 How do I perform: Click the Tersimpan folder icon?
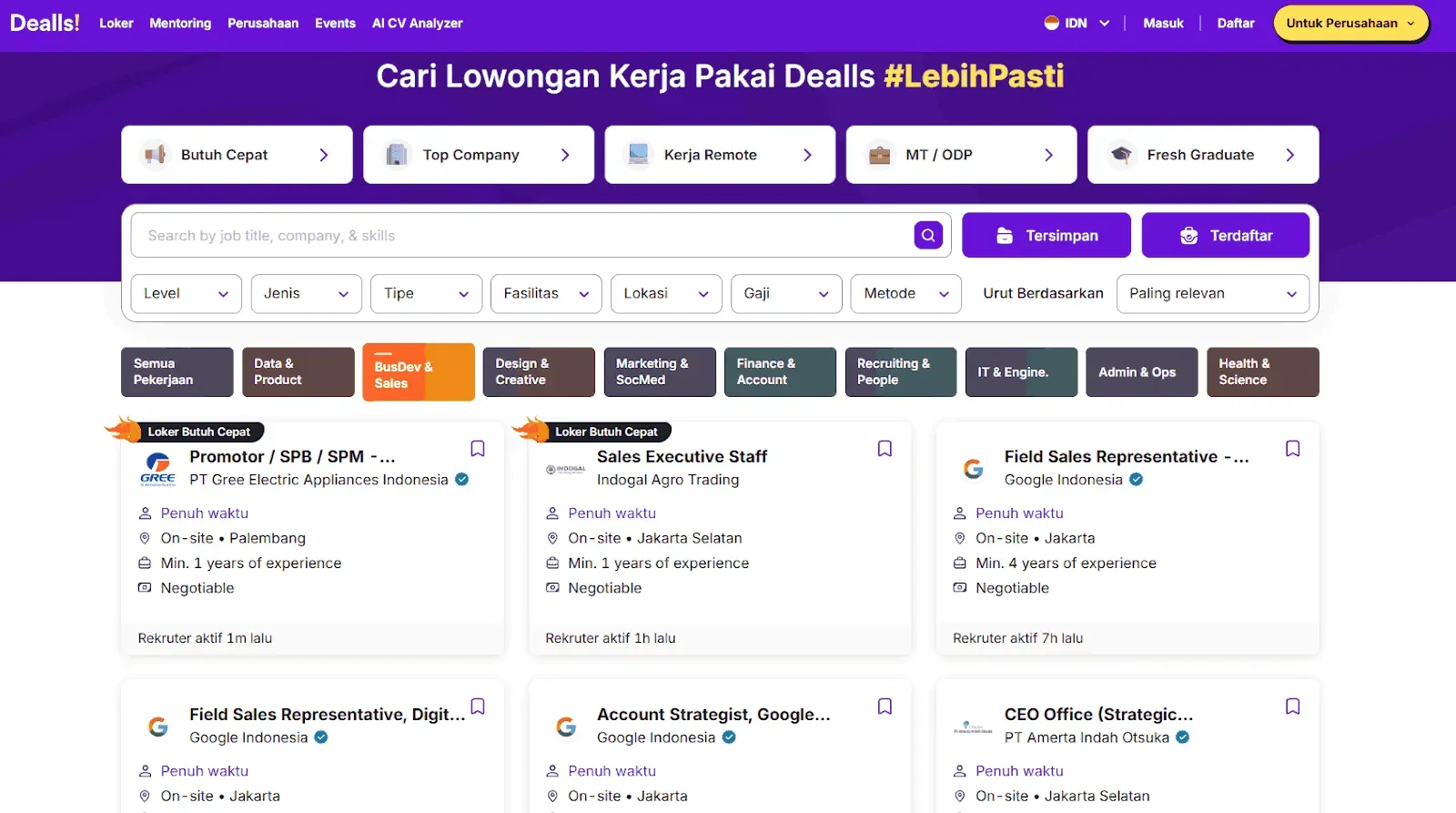[1005, 236]
